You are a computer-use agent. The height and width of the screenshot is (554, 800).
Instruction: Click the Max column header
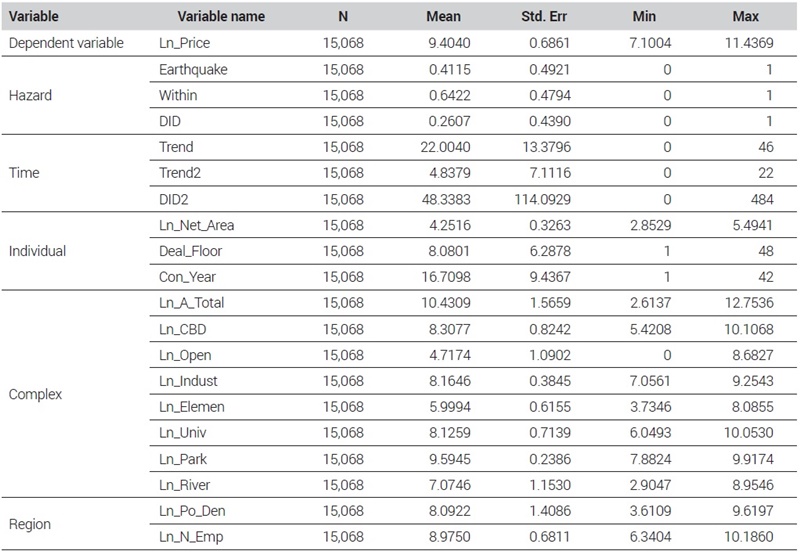[745, 16]
